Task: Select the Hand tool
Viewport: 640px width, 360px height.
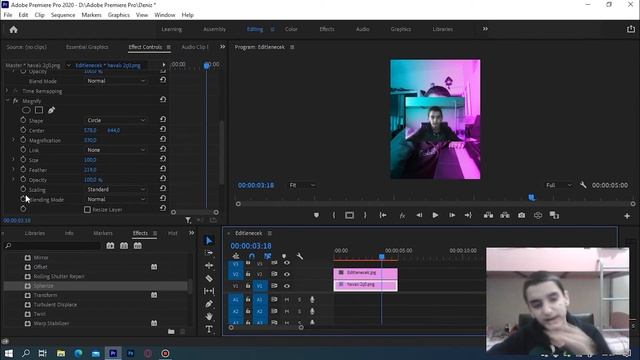Action: point(209,316)
